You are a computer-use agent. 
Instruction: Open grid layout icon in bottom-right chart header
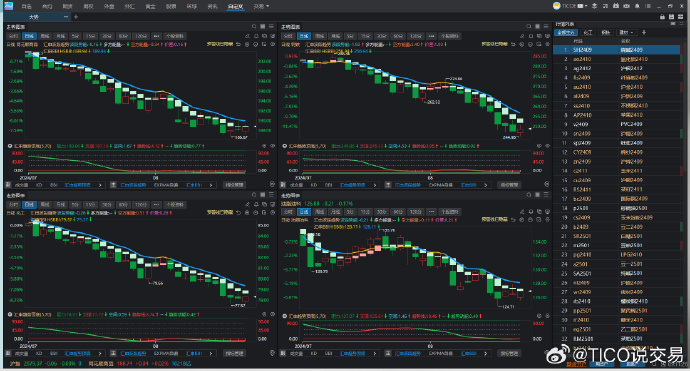[538, 195]
